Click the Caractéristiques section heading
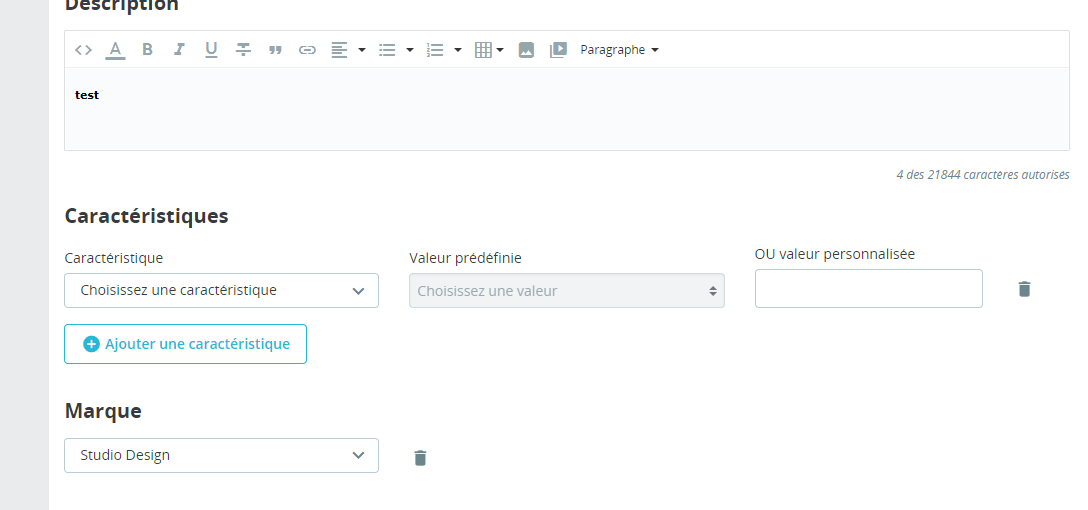 tap(146, 216)
